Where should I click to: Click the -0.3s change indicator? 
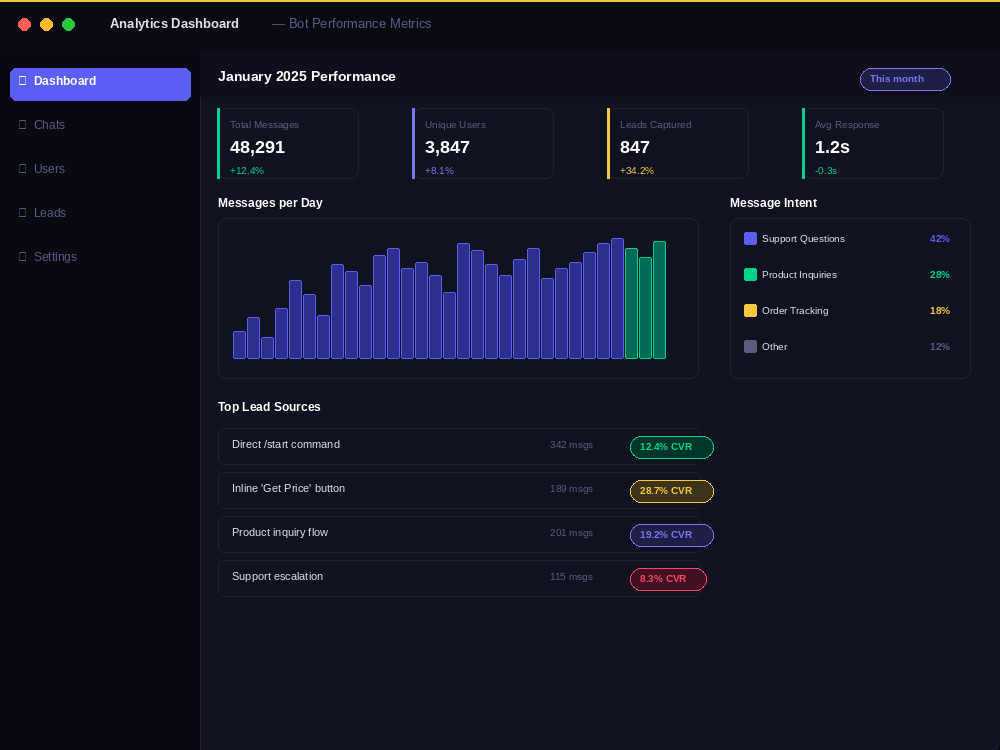pyautogui.click(x=826, y=170)
